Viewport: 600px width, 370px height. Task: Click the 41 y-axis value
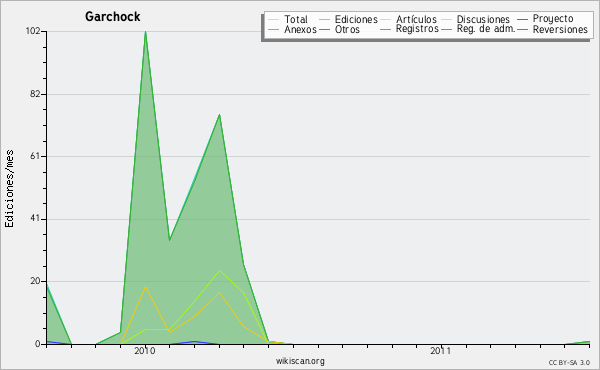[x=35, y=219]
